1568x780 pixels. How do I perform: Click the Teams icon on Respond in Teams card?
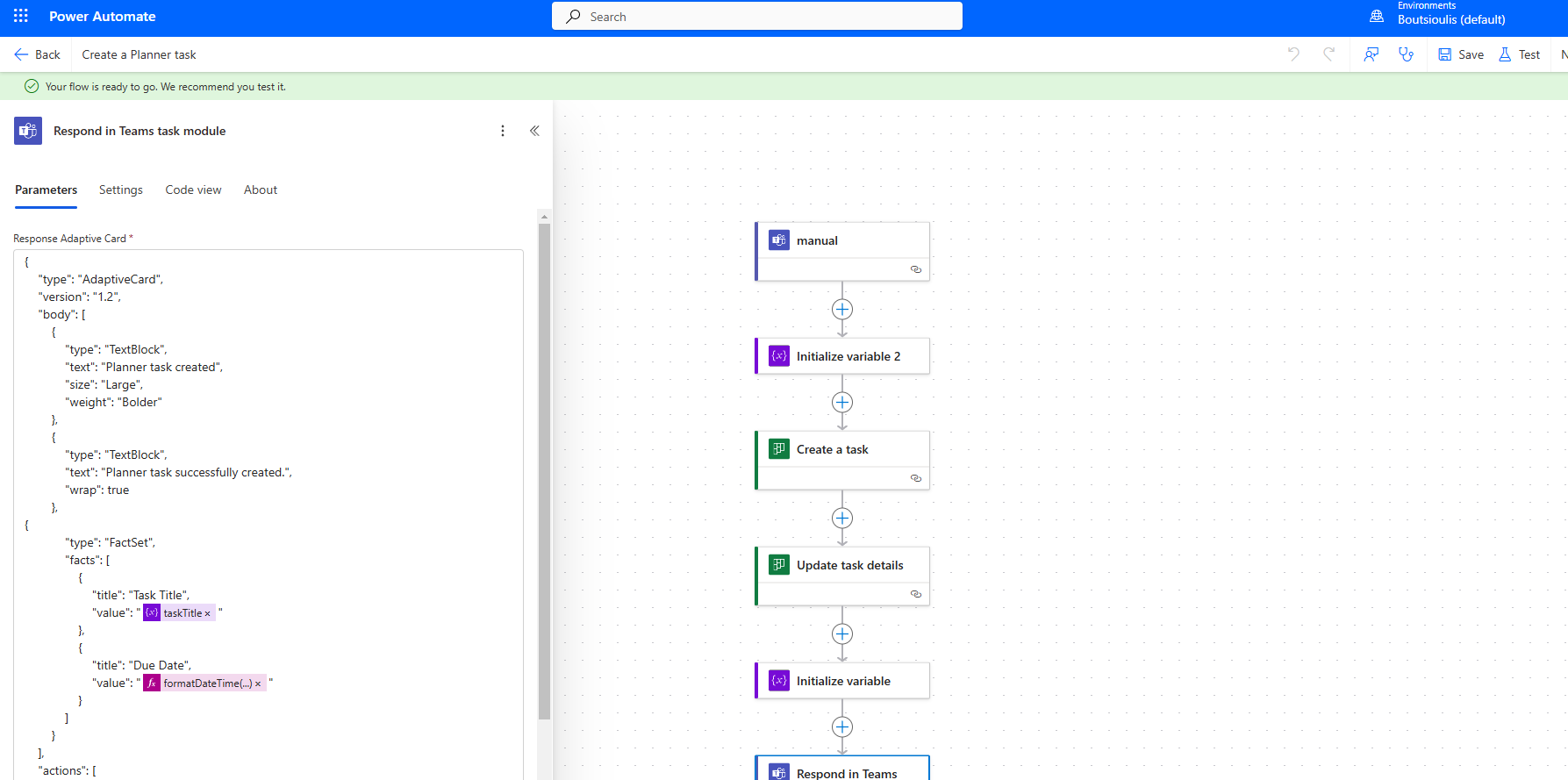pos(779,773)
